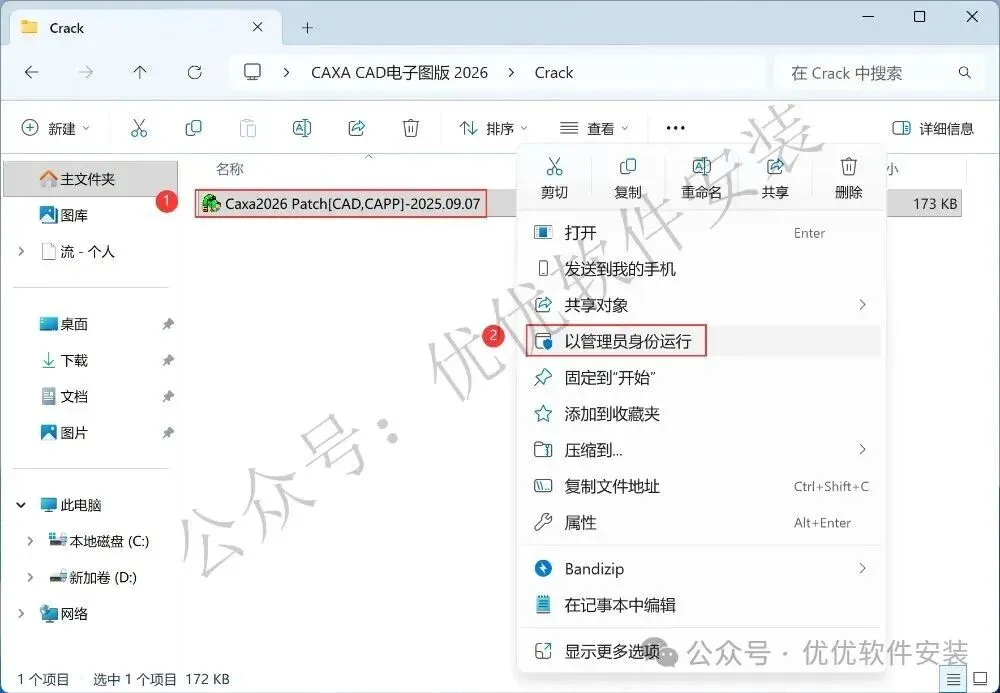Open a new tab with plus button

pyautogui.click(x=307, y=27)
